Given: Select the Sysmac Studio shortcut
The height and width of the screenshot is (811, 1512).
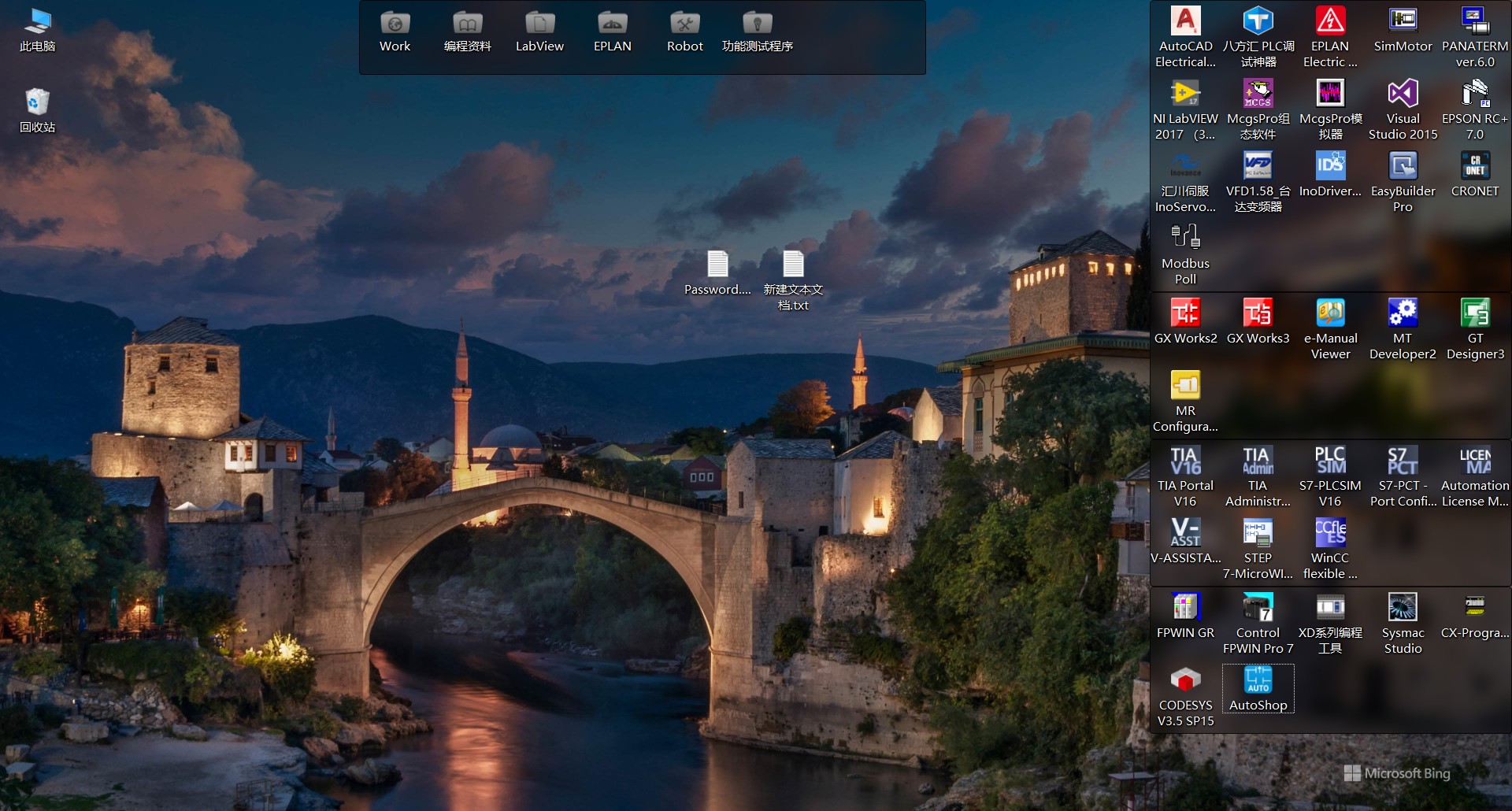Looking at the screenshot, I should coord(1403,608).
